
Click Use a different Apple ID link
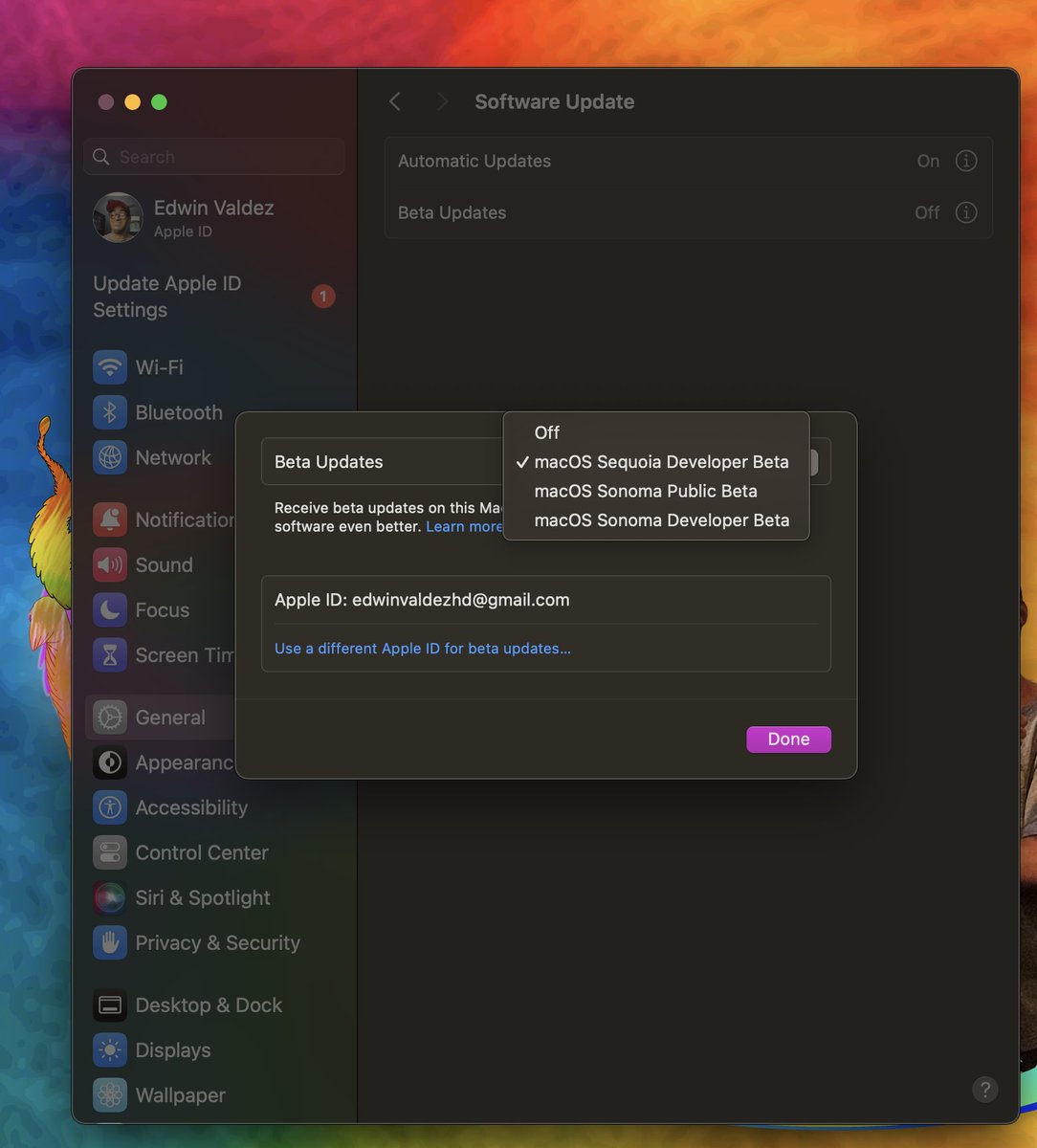click(422, 648)
